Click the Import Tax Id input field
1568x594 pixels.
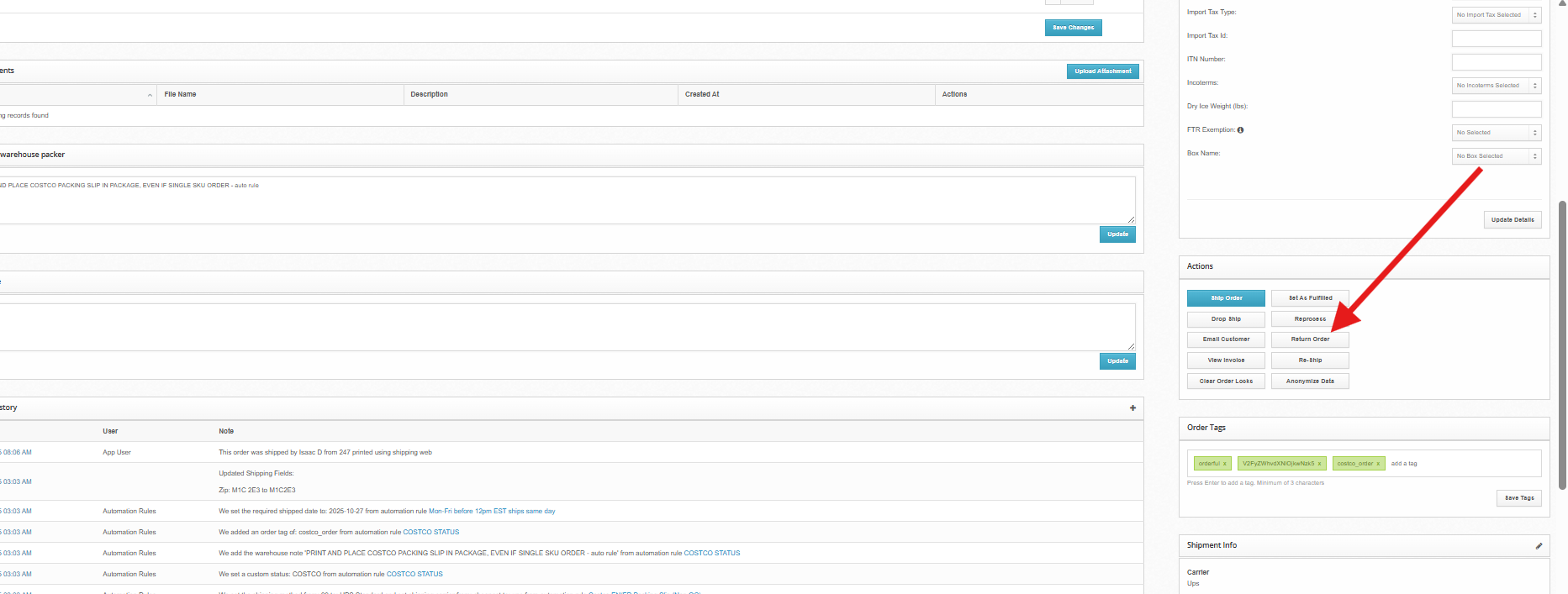point(1497,39)
